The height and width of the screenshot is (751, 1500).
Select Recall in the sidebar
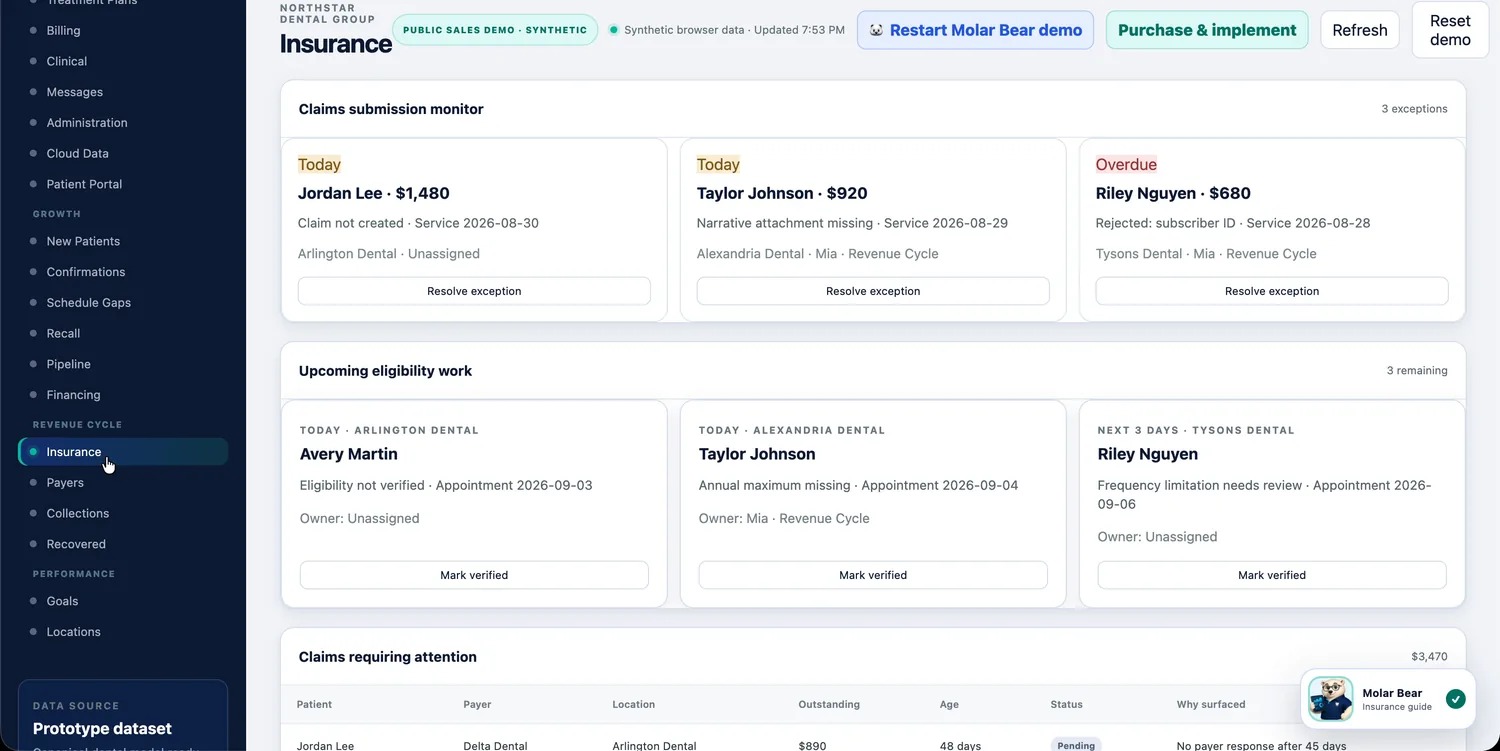(x=63, y=333)
